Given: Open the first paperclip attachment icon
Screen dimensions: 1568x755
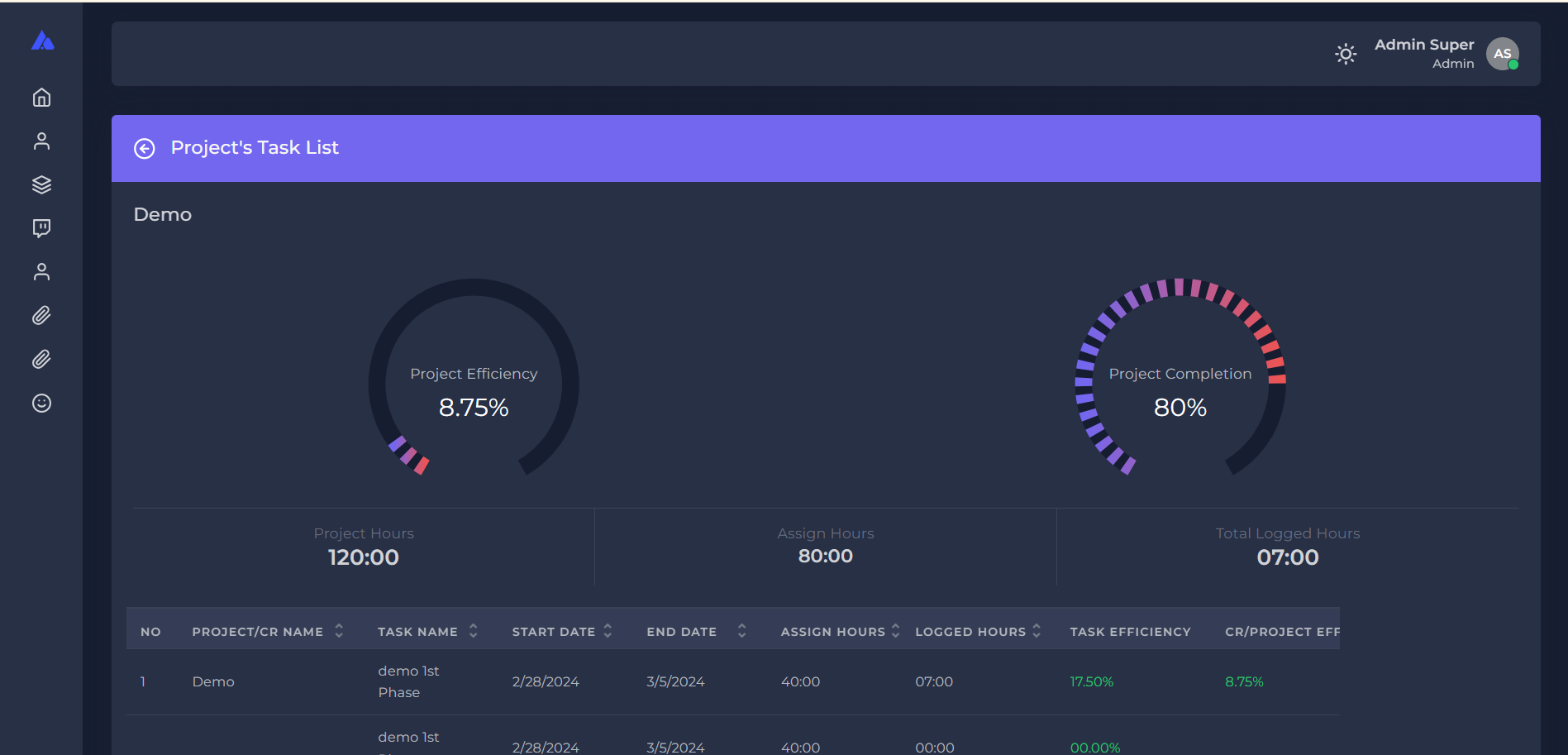Looking at the screenshot, I should tap(41, 315).
